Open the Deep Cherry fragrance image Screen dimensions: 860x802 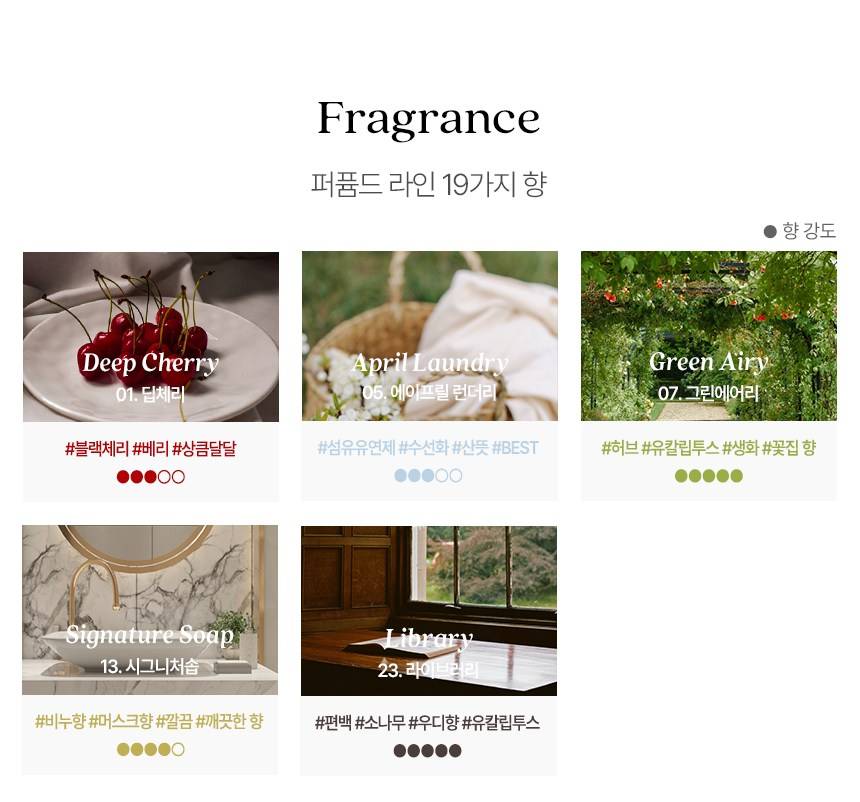pyautogui.click(x=151, y=337)
